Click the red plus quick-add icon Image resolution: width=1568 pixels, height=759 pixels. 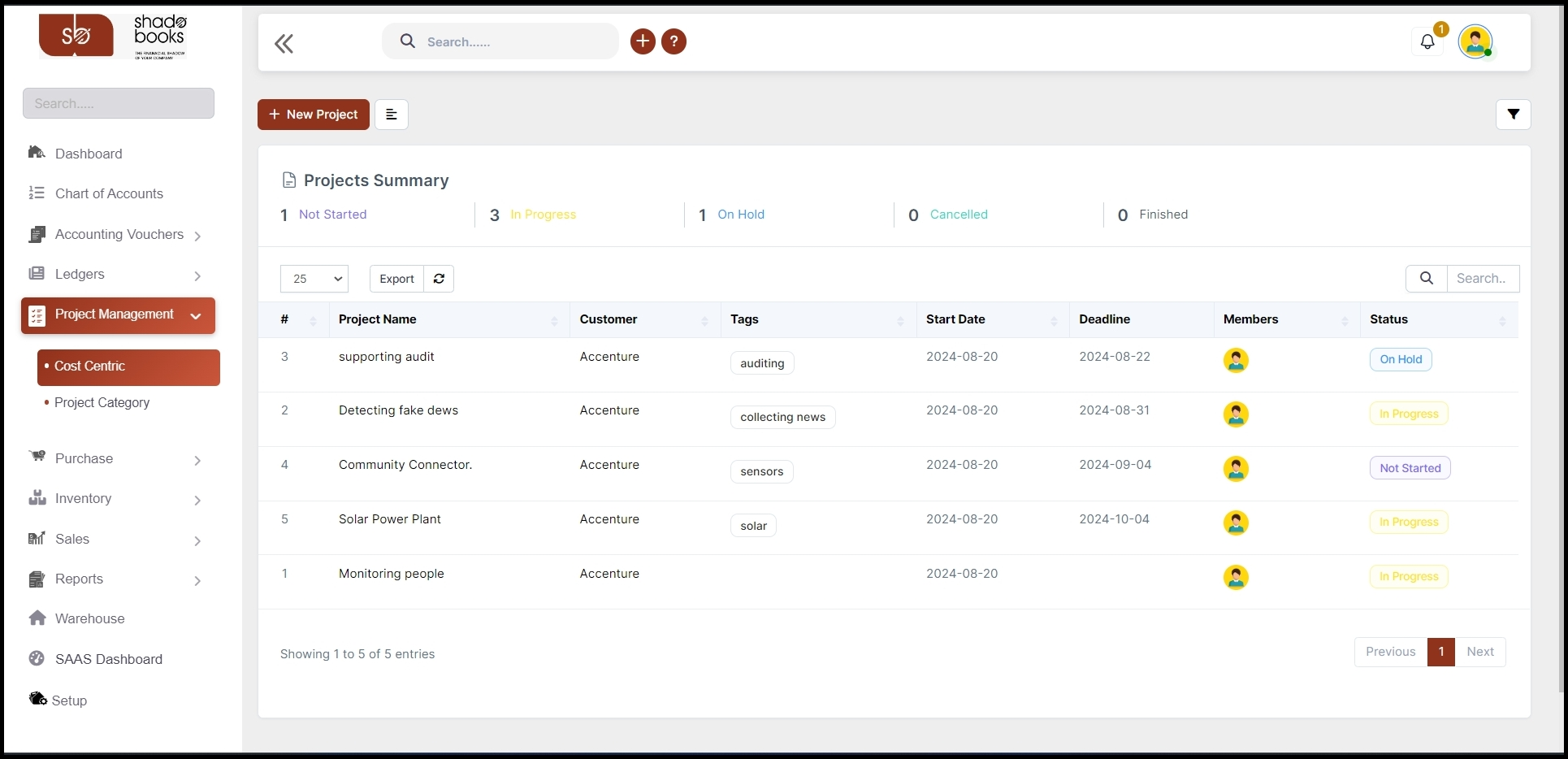point(643,41)
